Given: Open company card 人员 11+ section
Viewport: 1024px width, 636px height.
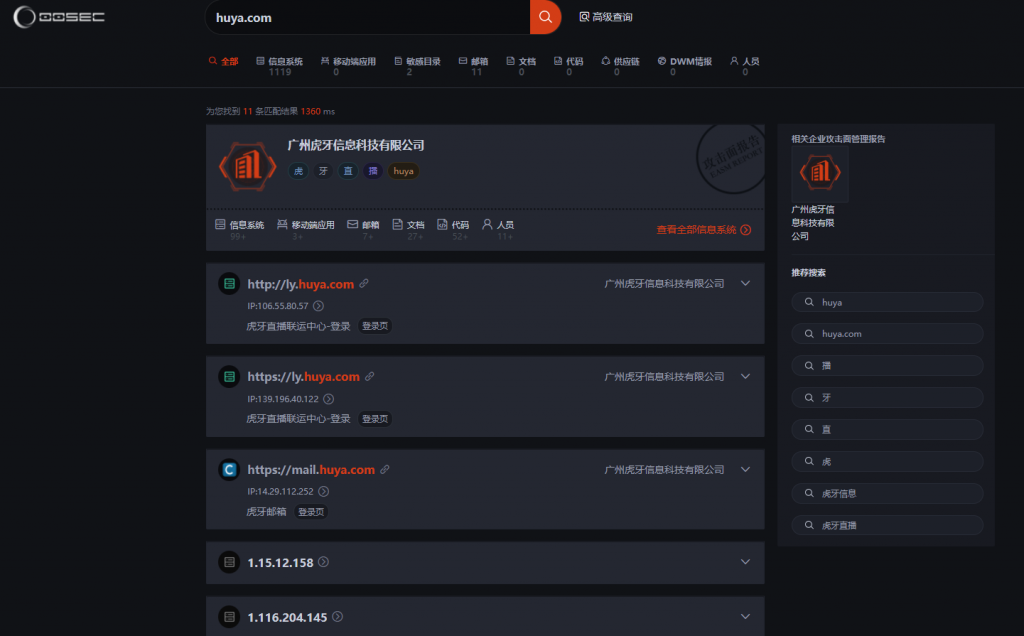Looking at the screenshot, I should click(x=498, y=229).
